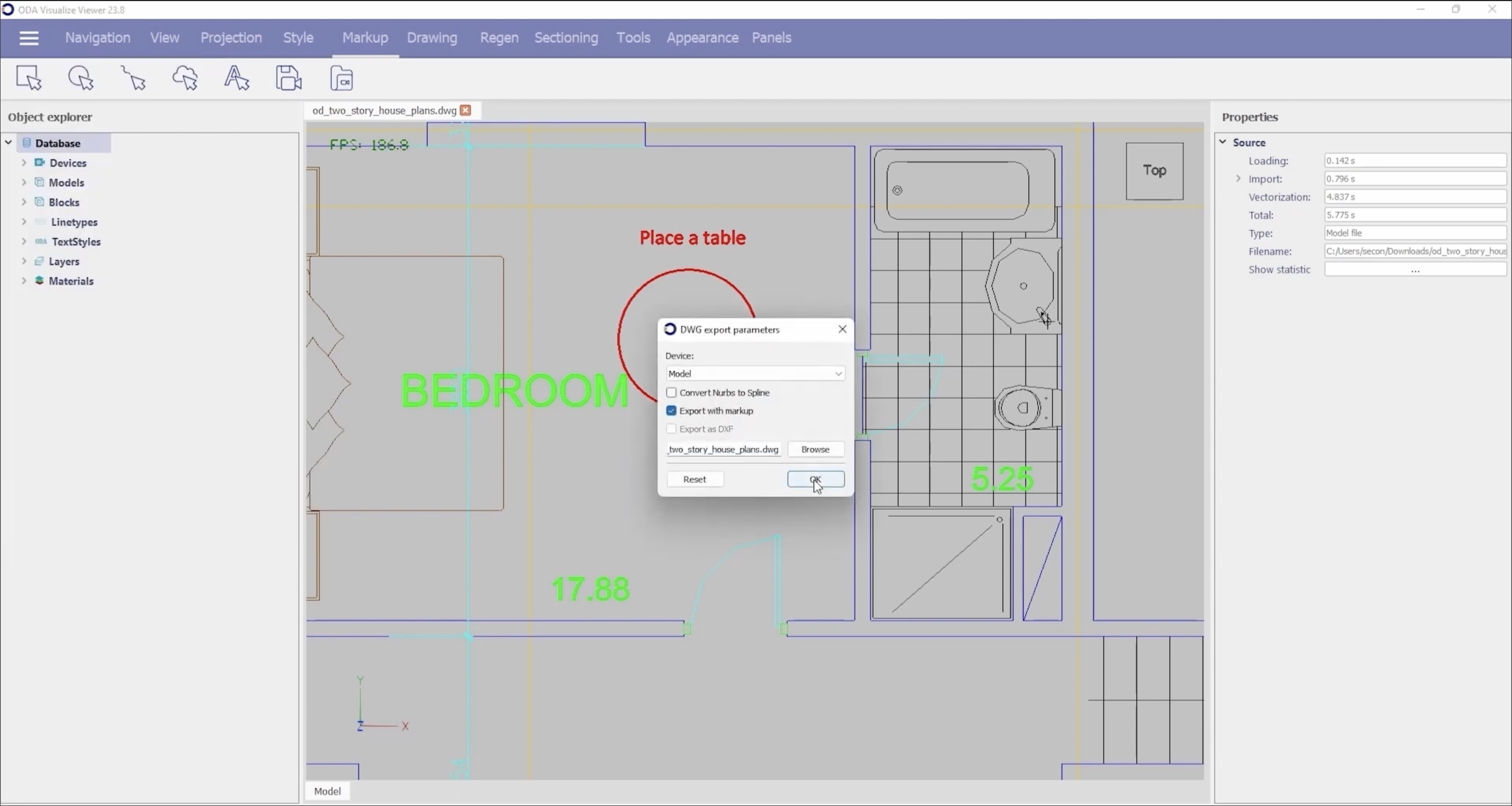Click the Show statistic ellipsis button
This screenshot has height=806, width=1512.
(1415, 270)
